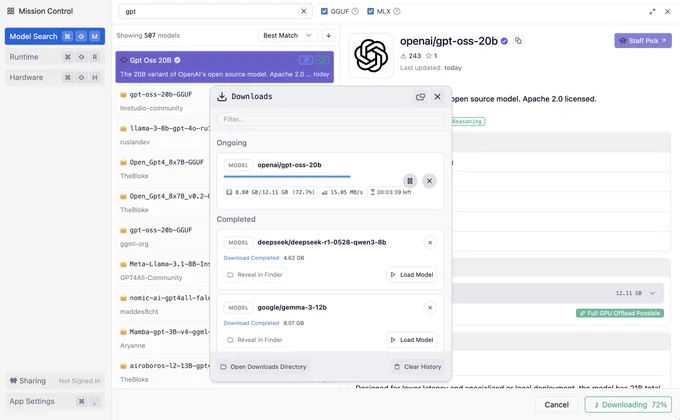
Task: Select the Mamba-gpt-3B-v4 result
Action: pyautogui.click(x=163, y=338)
